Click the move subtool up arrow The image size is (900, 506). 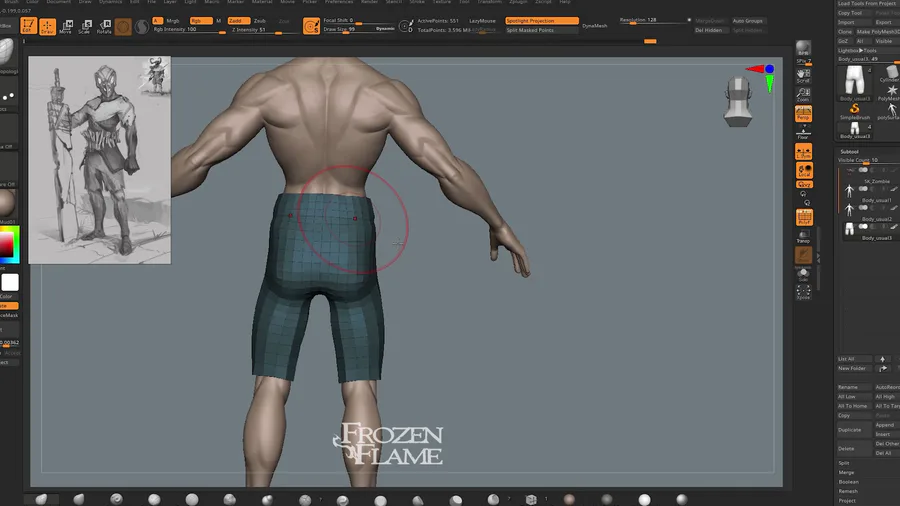[x=882, y=359]
